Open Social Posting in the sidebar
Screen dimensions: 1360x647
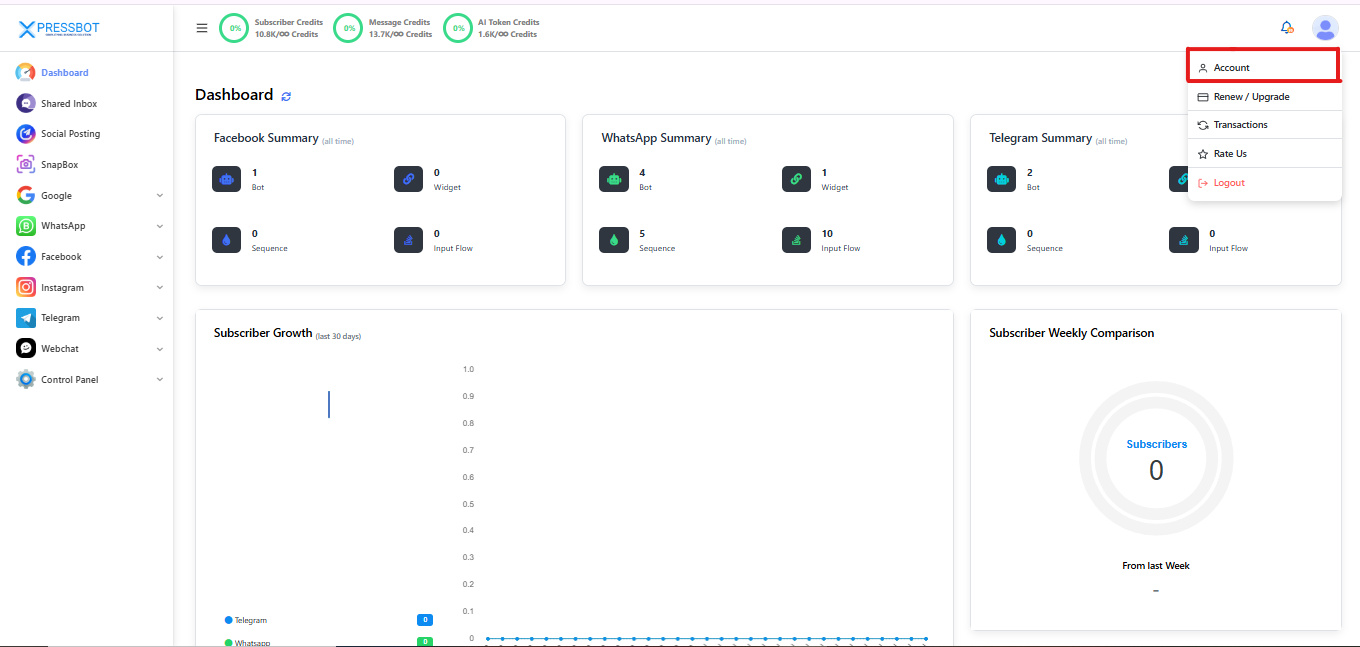coord(70,134)
